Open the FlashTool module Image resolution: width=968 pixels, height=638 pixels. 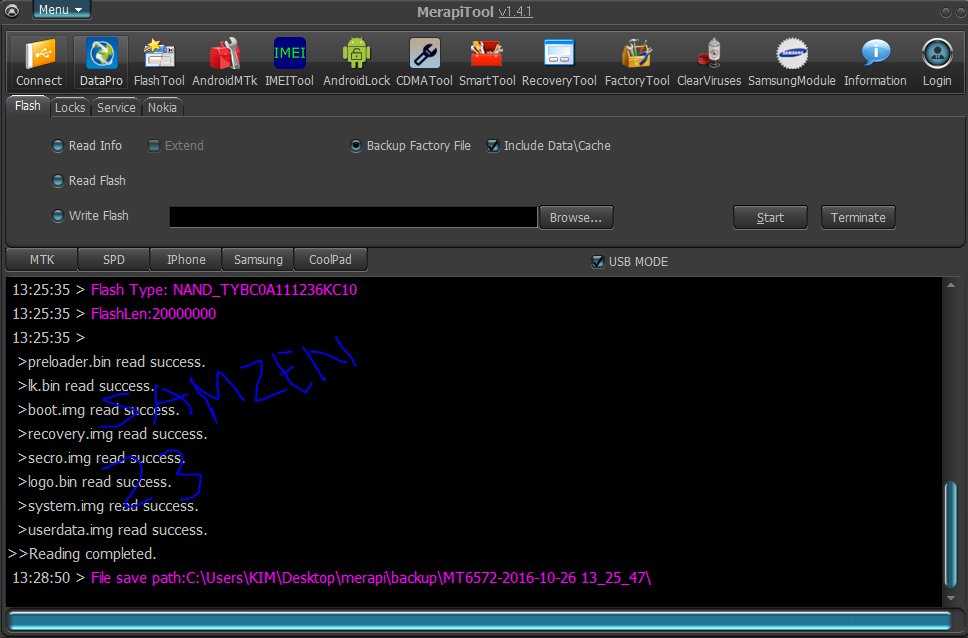[x=159, y=62]
